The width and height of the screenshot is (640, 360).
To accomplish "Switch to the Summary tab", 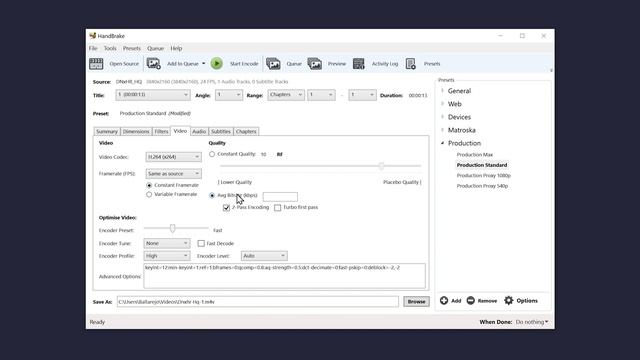I will pos(107,131).
